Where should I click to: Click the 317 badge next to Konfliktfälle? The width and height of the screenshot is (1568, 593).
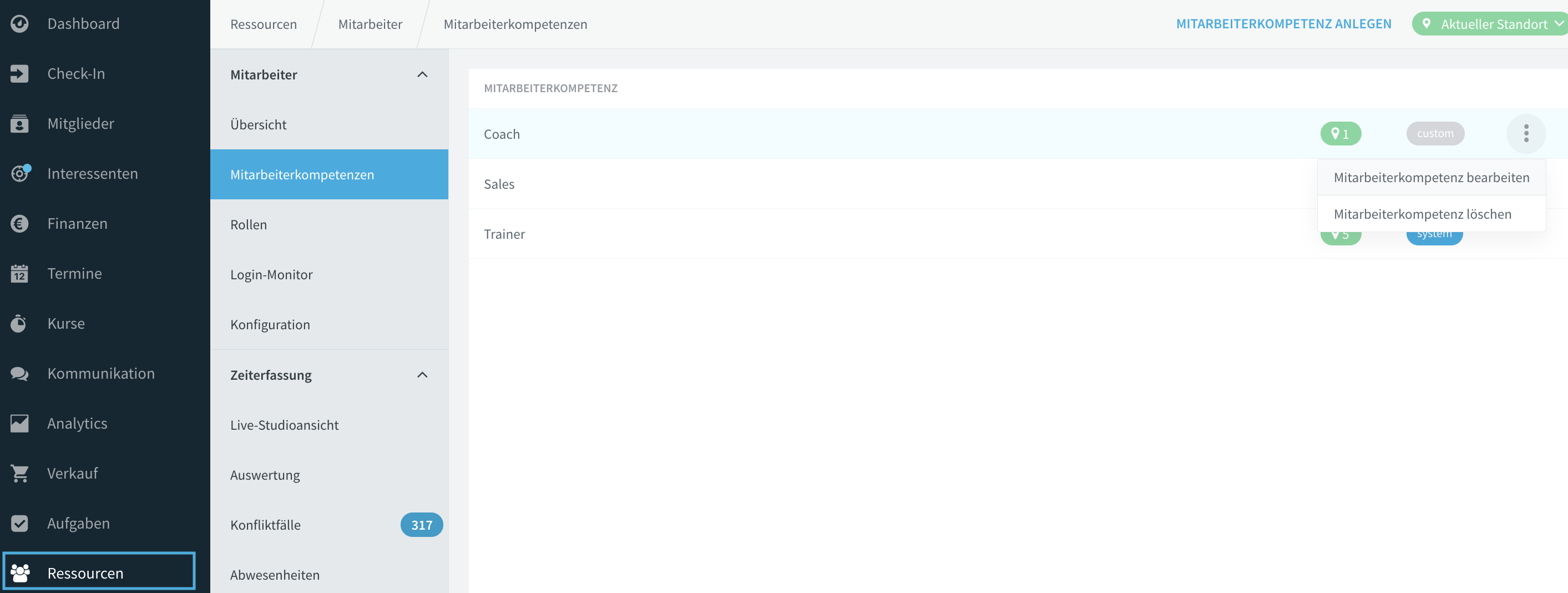tap(421, 524)
